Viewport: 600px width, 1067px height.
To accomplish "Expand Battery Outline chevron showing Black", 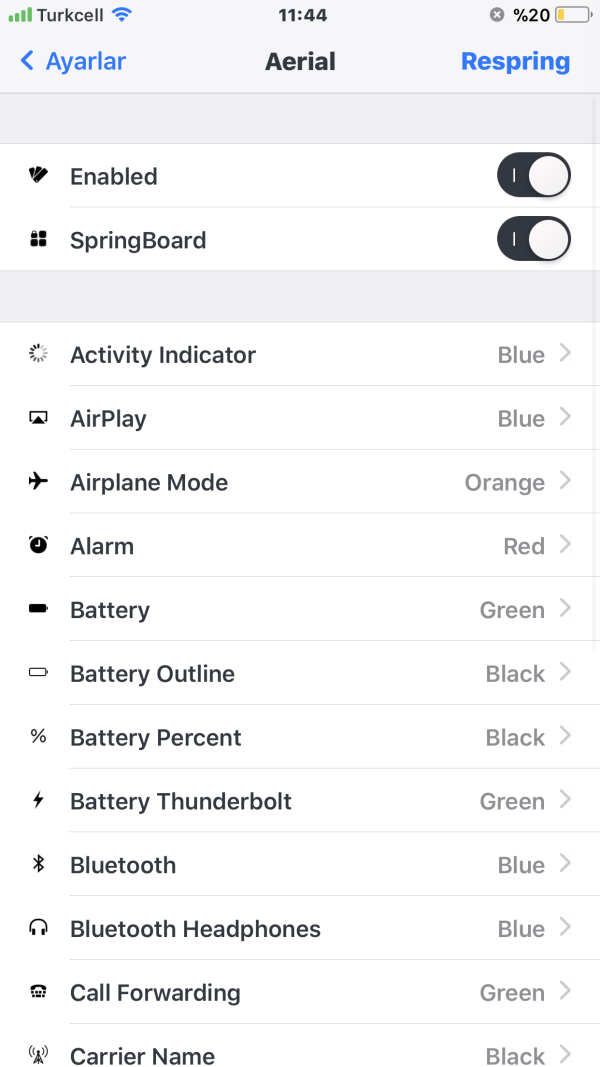I will coord(565,673).
